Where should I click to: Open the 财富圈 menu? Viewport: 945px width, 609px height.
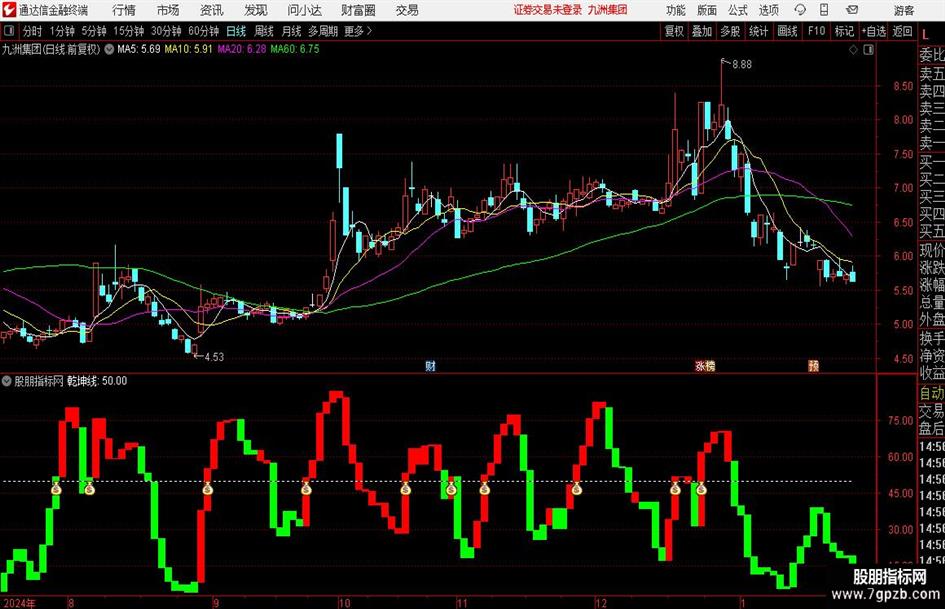coord(358,10)
